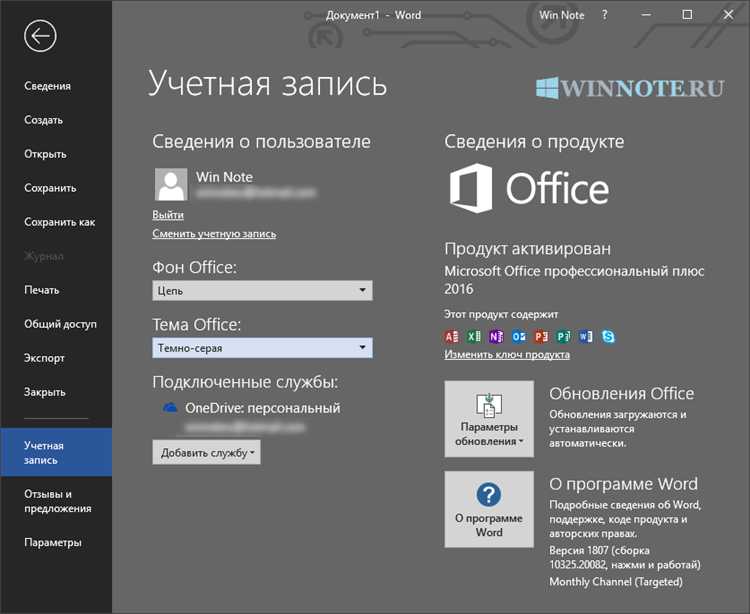Select Открыть in the sidebar
The image size is (750, 614).
click(45, 154)
